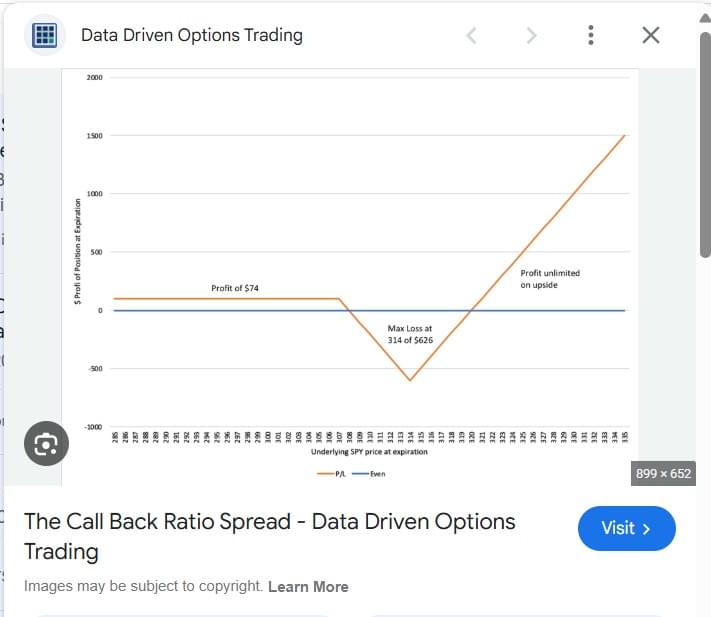Click the Data Driven Options Trading source name
This screenshot has width=711, height=617.
(x=192, y=35)
